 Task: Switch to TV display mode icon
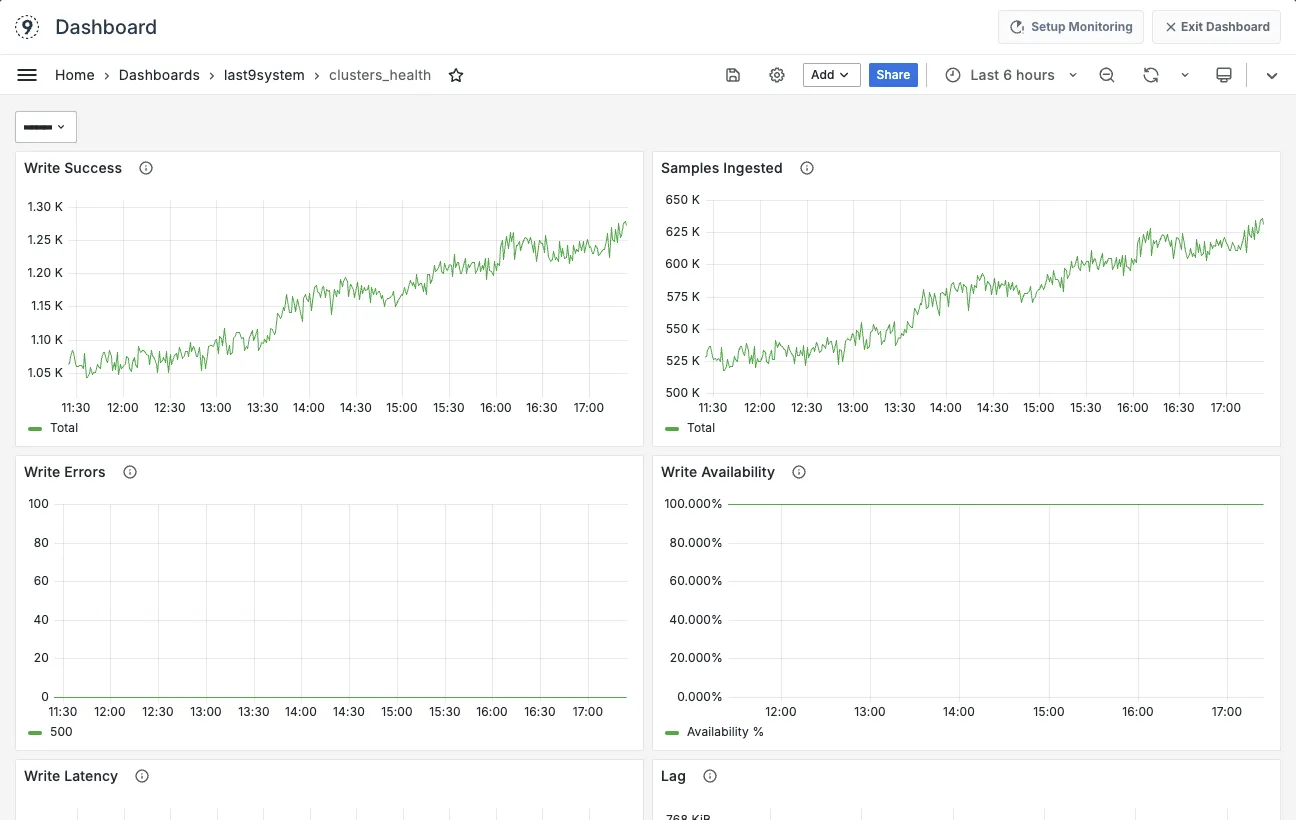[1223, 75]
